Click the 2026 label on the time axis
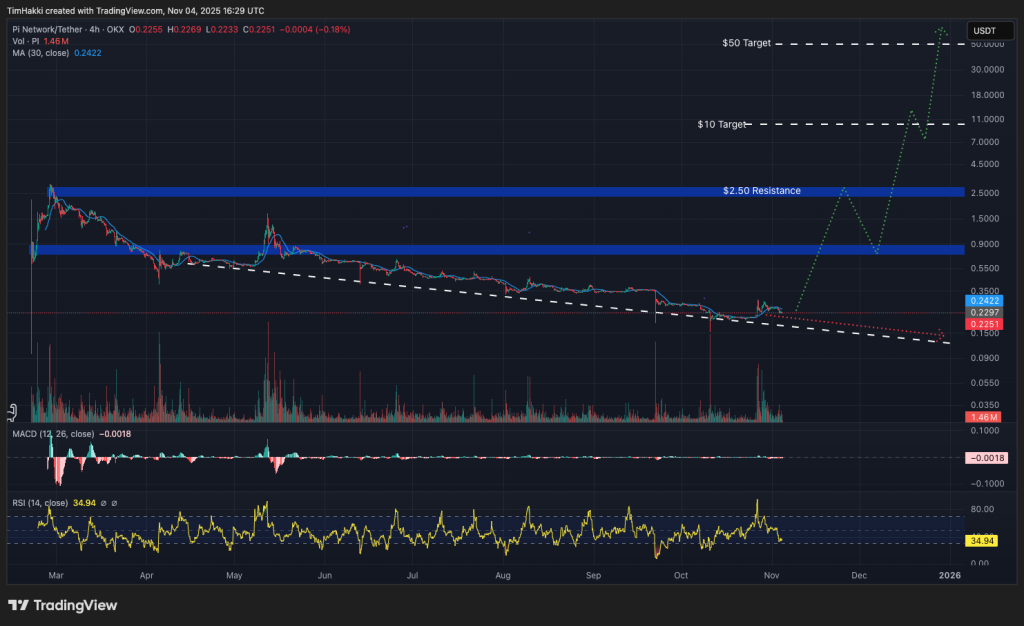 click(949, 575)
